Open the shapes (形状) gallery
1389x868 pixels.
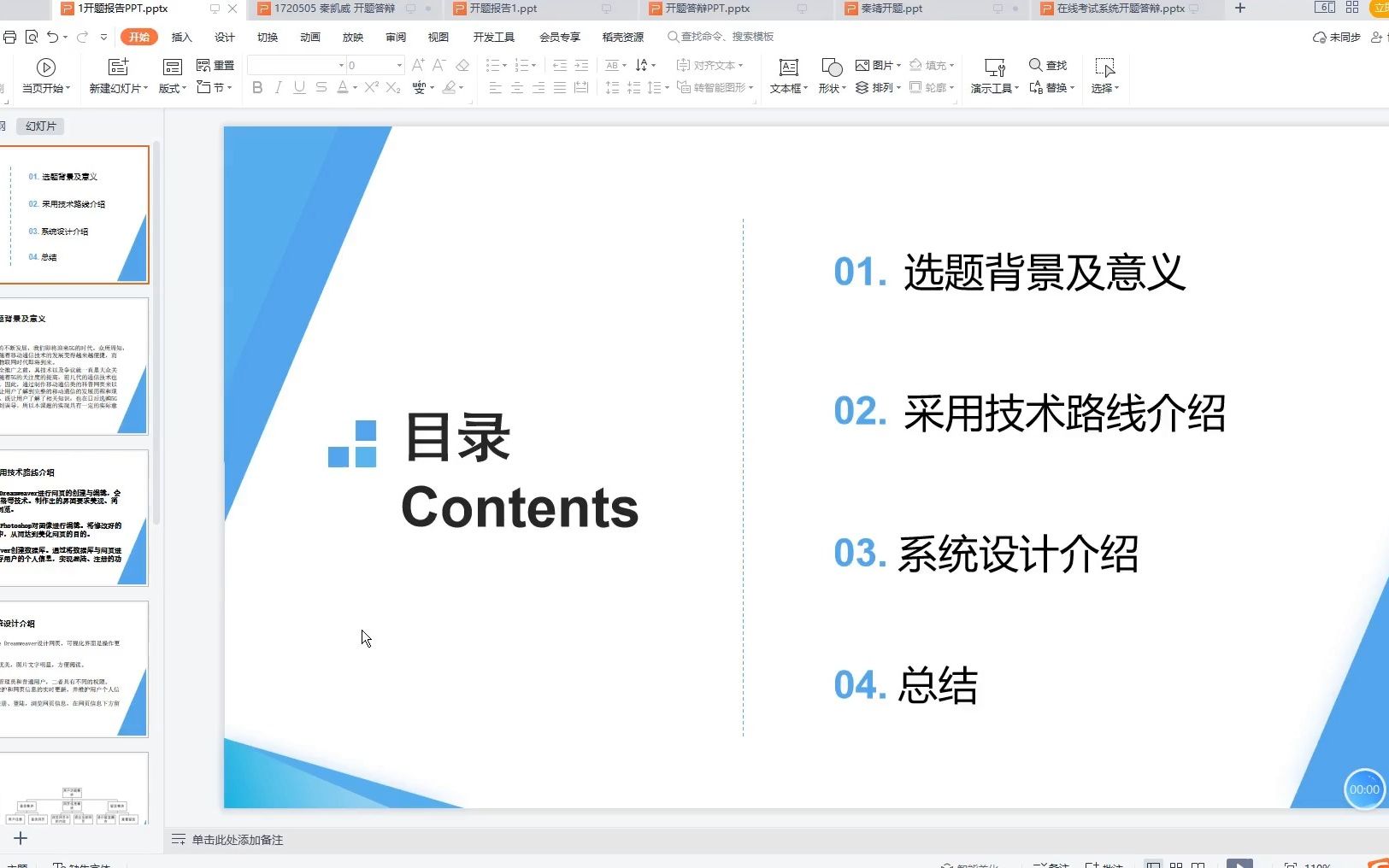click(x=832, y=76)
